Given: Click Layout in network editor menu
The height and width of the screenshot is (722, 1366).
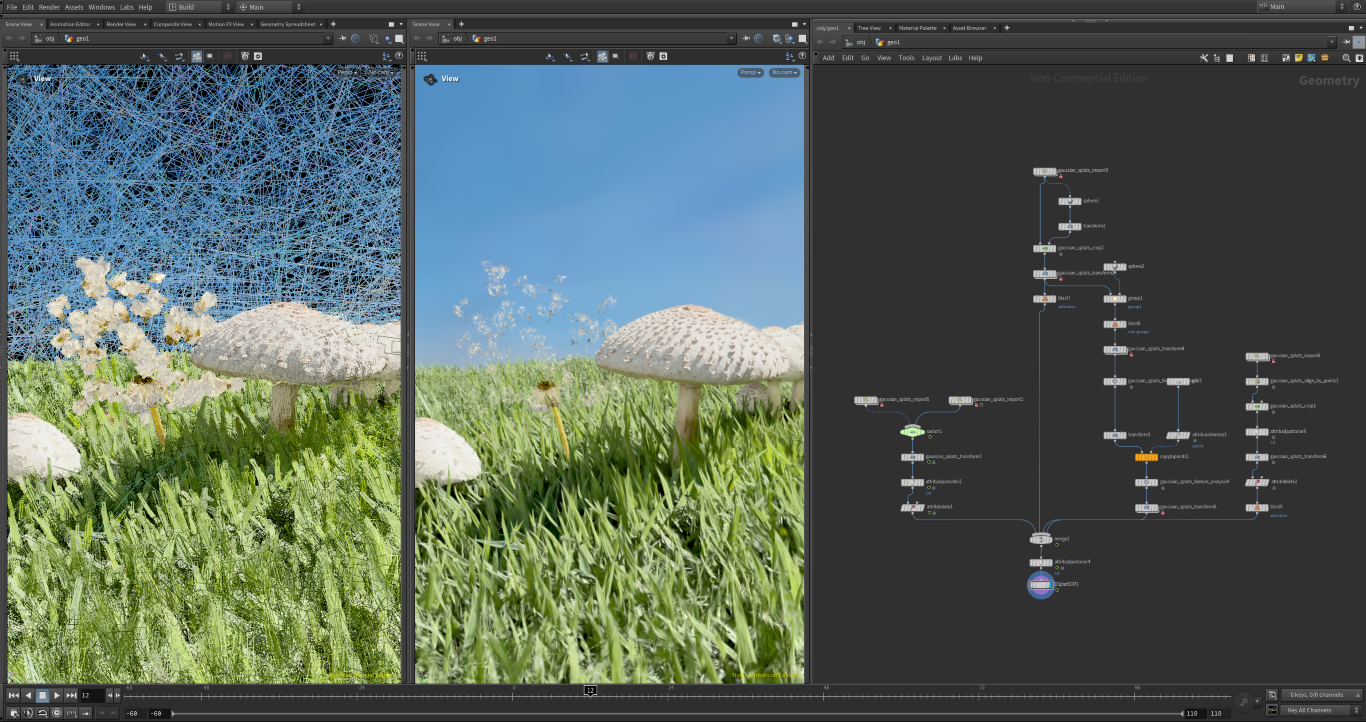Looking at the screenshot, I should 932,58.
